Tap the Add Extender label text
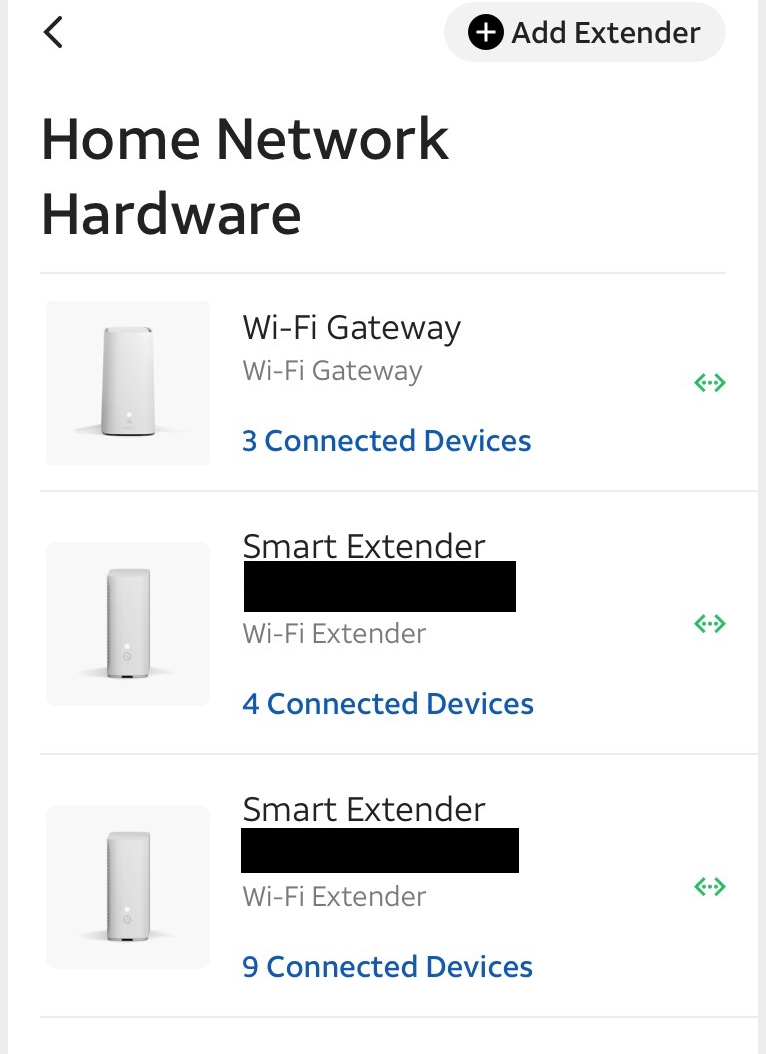Viewport: 766px width, 1054px height. click(605, 32)
